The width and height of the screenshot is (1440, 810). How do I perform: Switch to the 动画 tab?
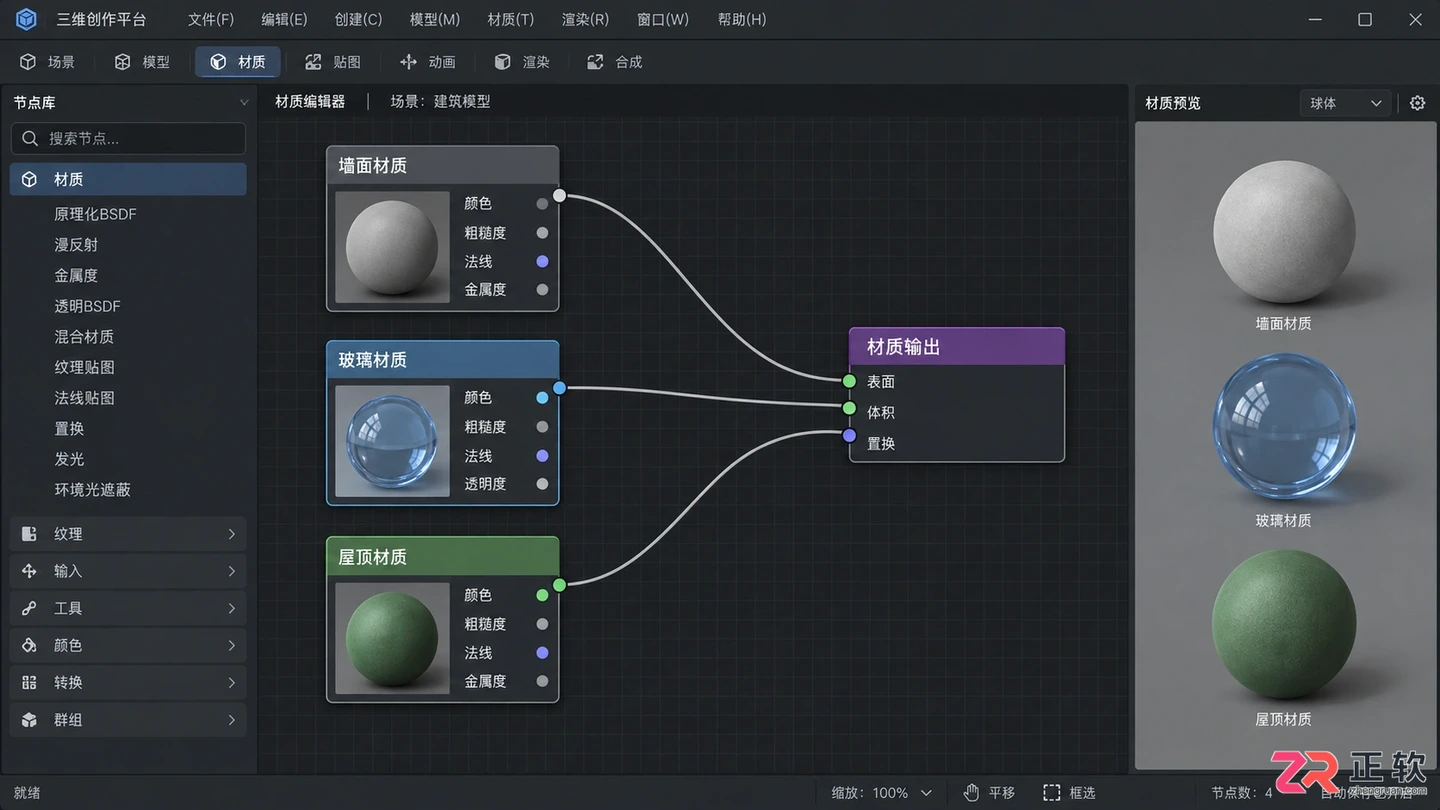click(427, 62)
